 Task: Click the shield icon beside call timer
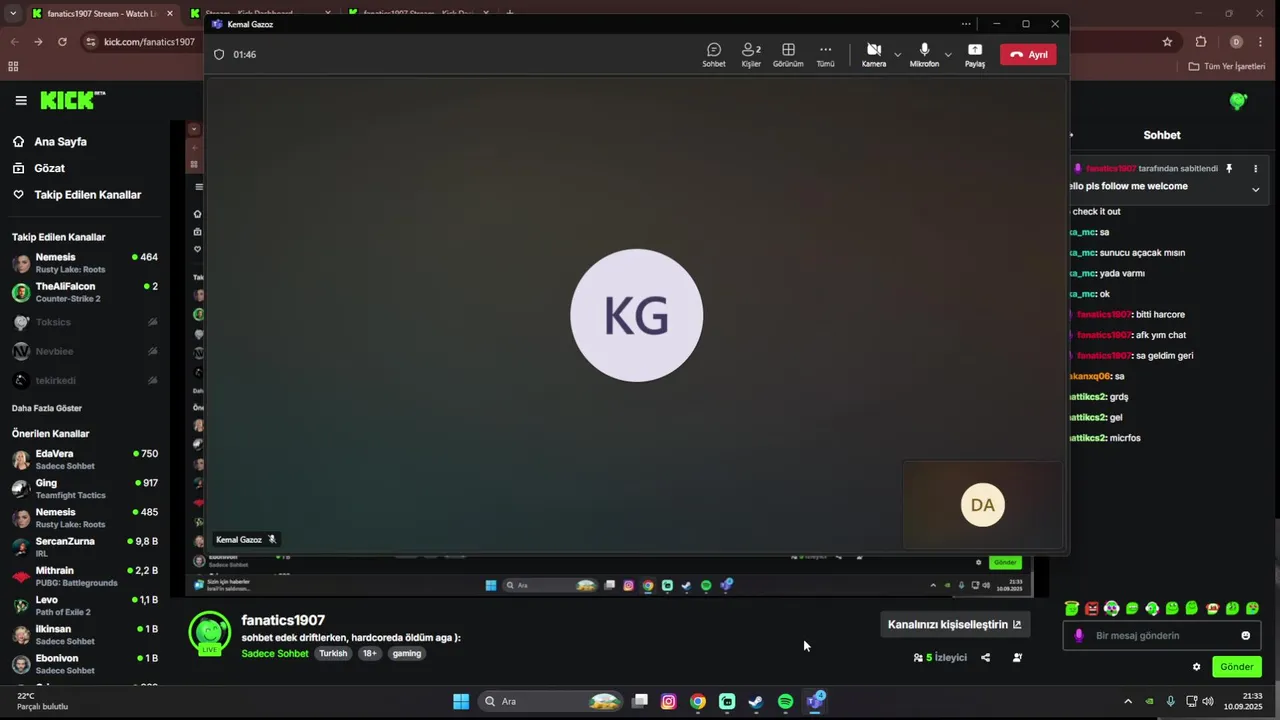pyautogui.click(x=219, y=54)
